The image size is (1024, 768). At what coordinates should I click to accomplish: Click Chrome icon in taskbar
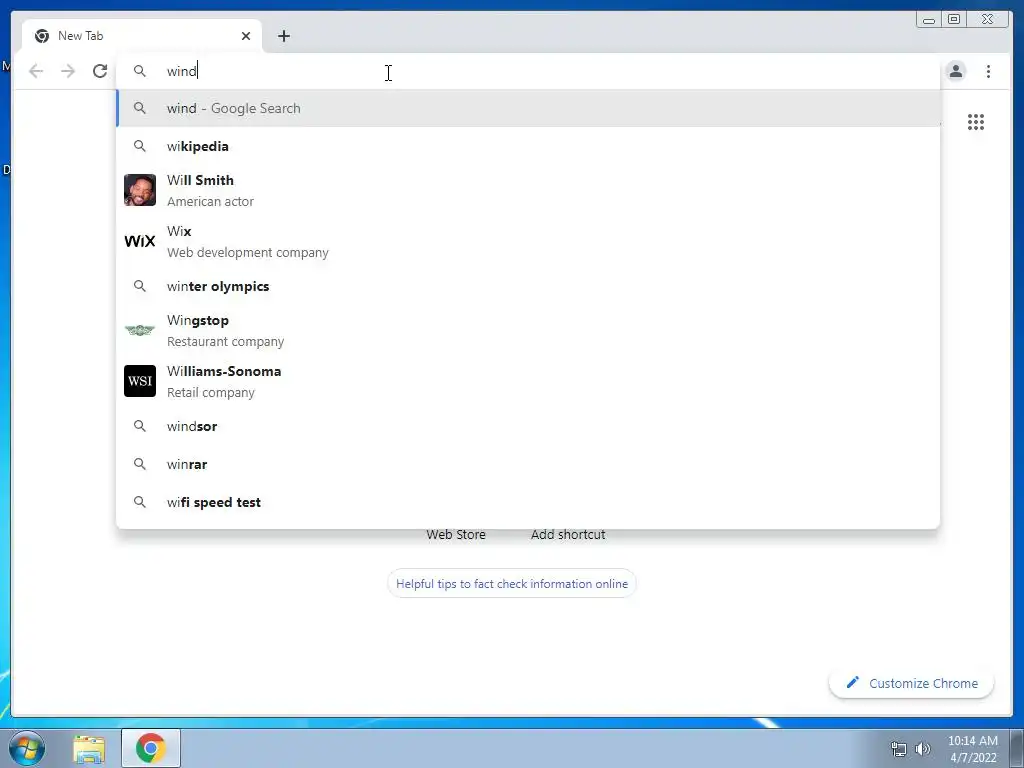pos(151,748)
